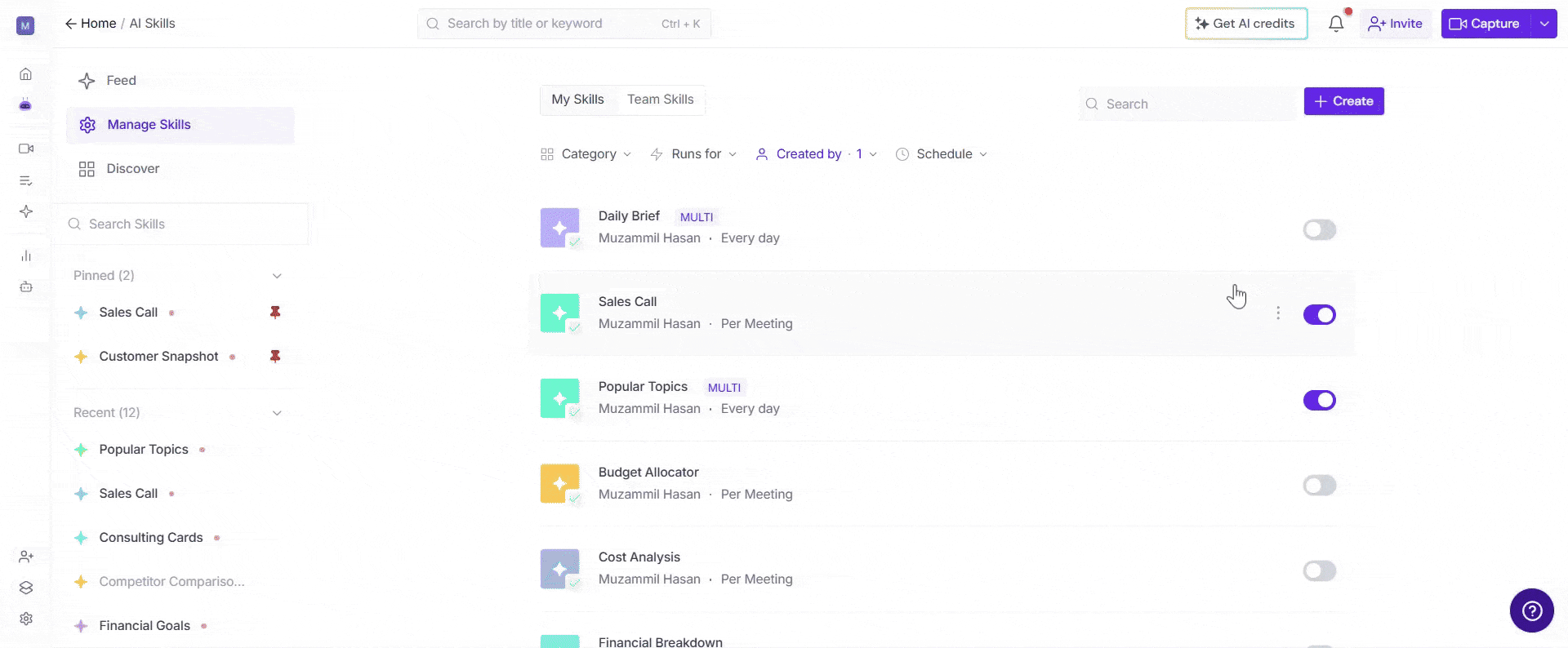Viewport: 1568px width, 648px height.
Task: Click the Invite button
Action: coord(1396,24)
